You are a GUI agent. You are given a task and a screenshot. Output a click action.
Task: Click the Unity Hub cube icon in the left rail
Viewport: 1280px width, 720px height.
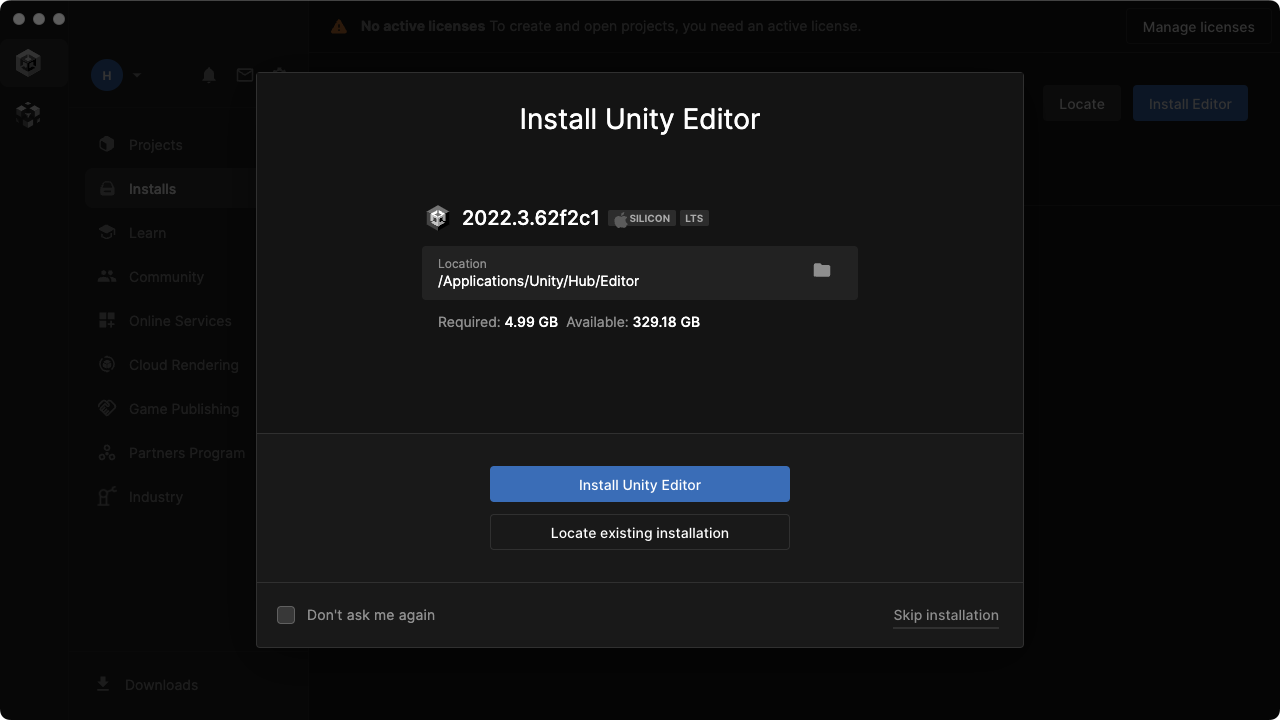[x=28, y=63]
